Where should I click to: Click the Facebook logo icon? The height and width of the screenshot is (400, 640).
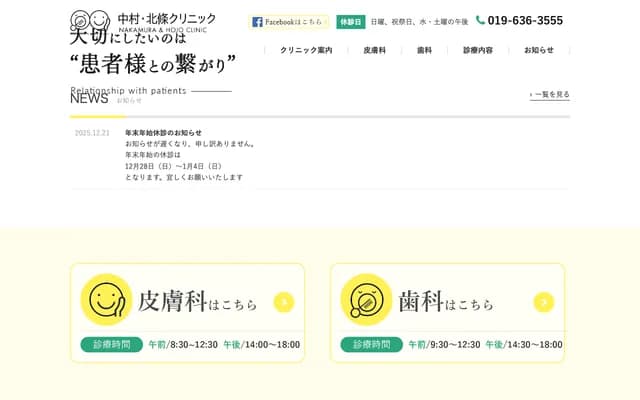point(257,21)
